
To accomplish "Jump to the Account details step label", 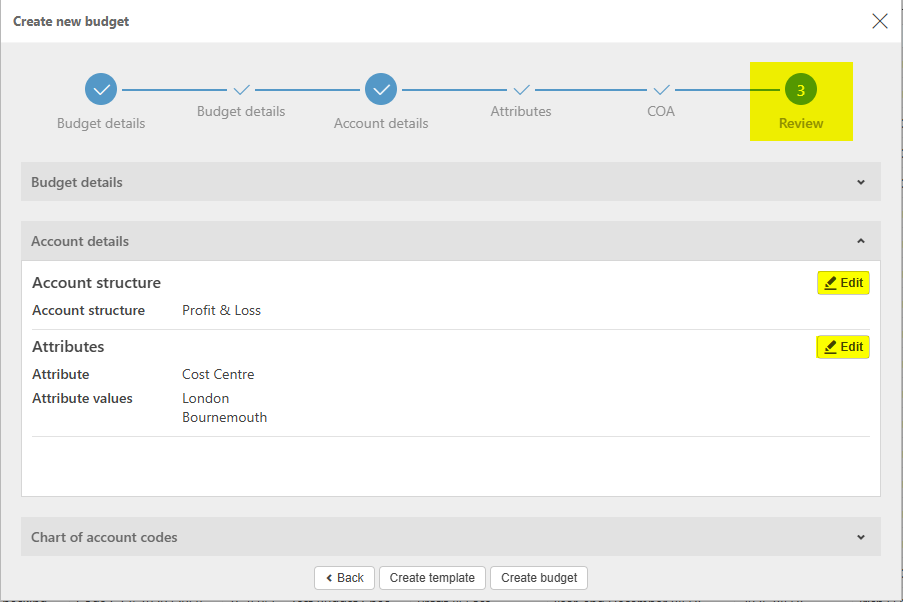I will pos(381,124).
